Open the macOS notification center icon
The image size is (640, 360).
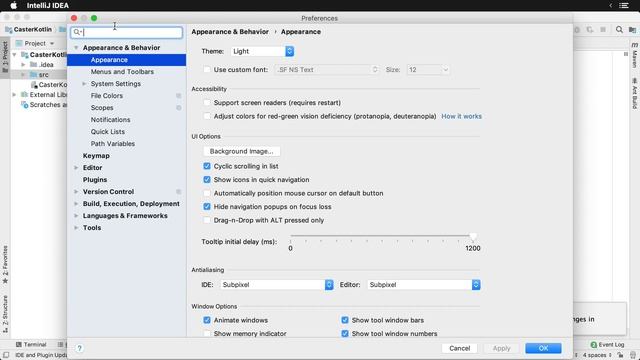tap(624, 5)
